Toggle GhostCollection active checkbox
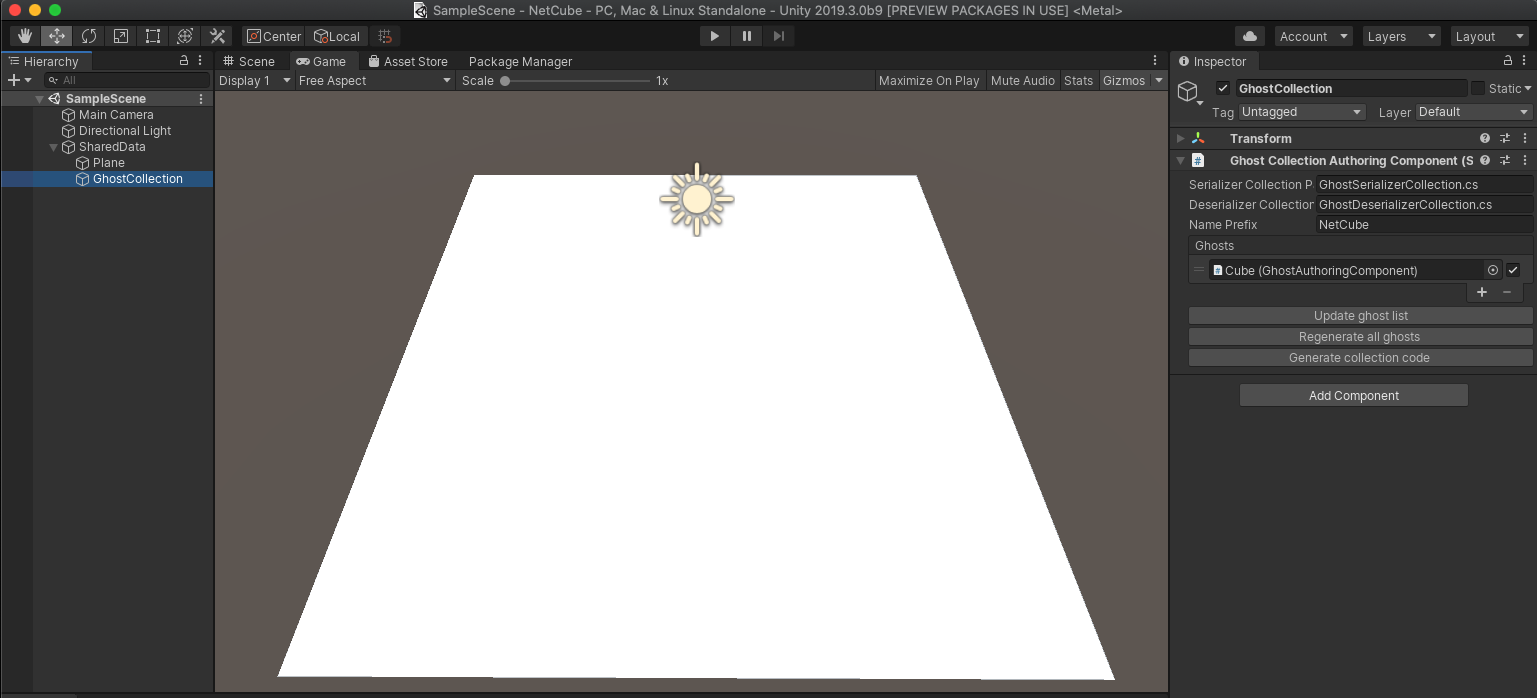1537x698 pixels. (1222, 88)
